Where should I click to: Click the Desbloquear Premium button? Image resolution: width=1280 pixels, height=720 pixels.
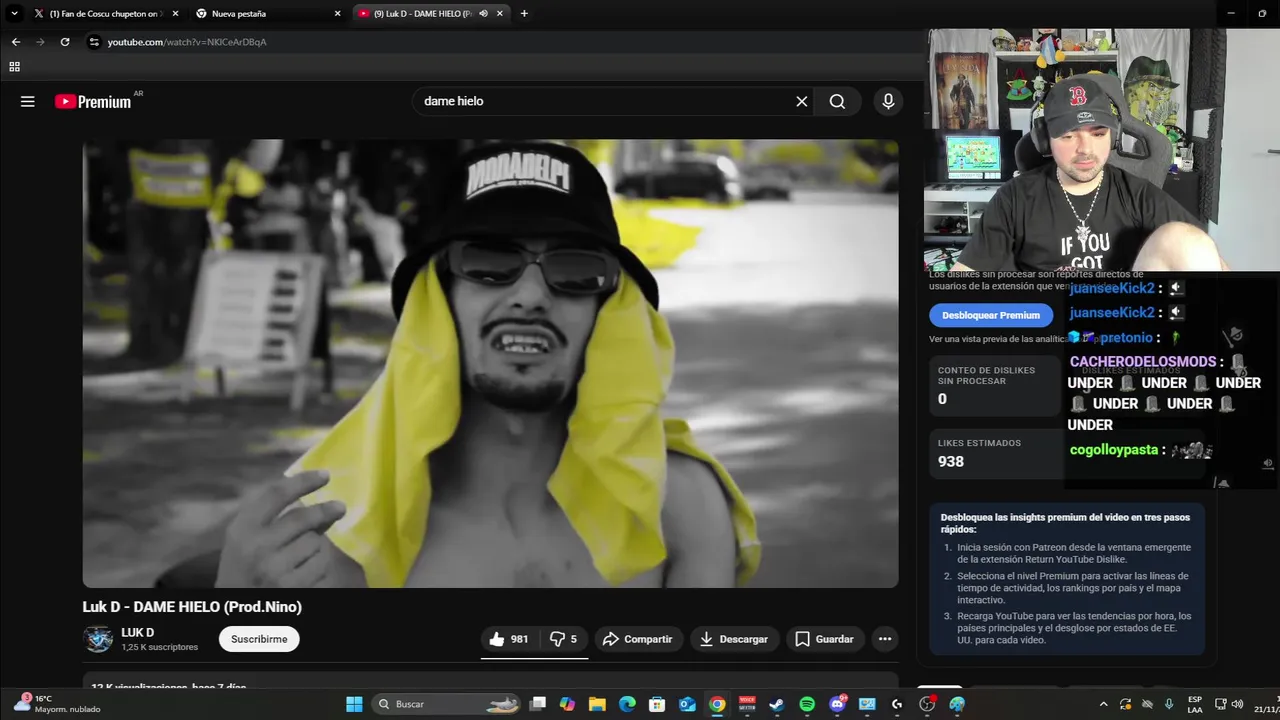point(990,315)
